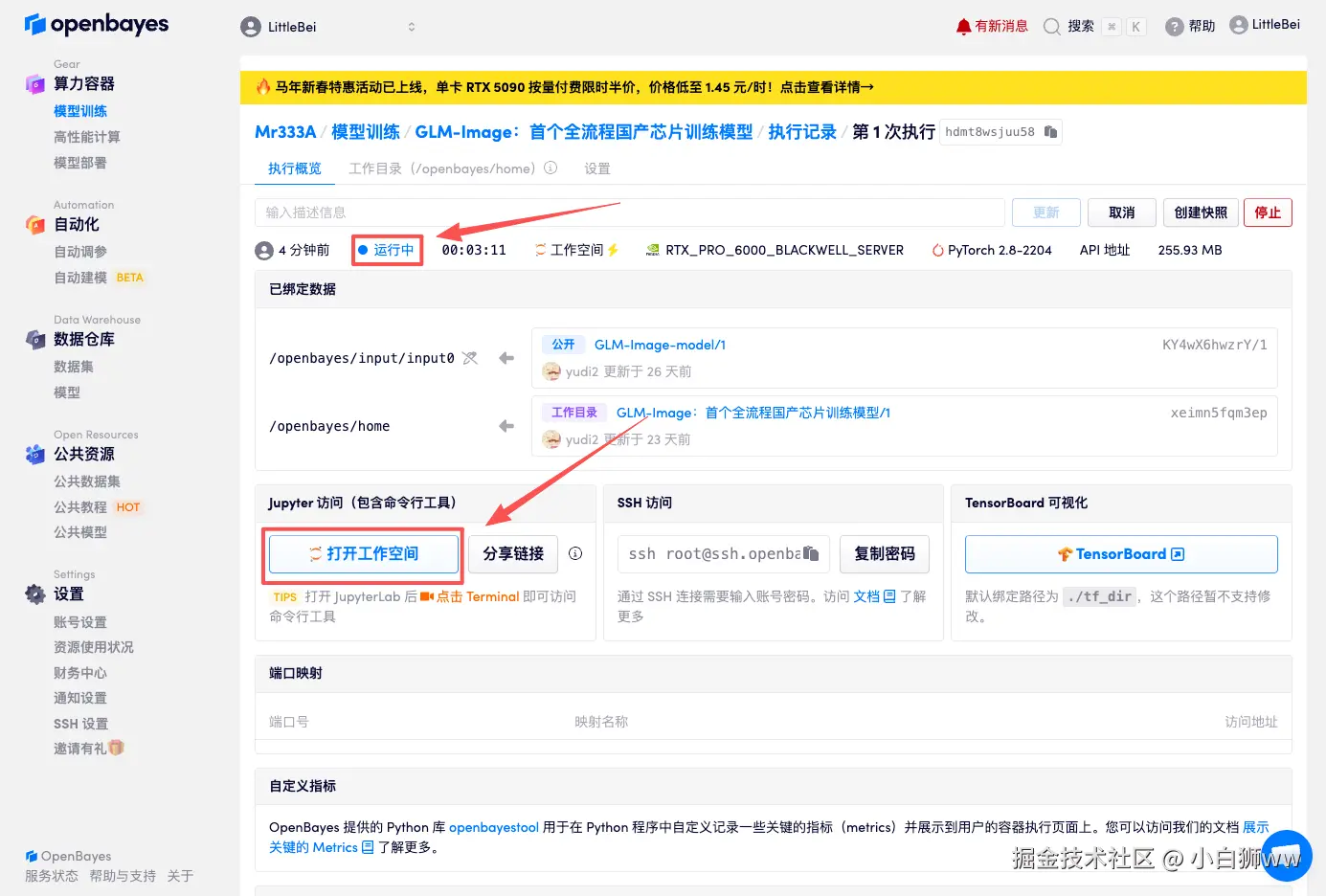The width and height of the screenshot is (1326, 896).
Task: Open 高性能计算 in the sidebar
Action: pyautogui.click(x=87, y=137)
